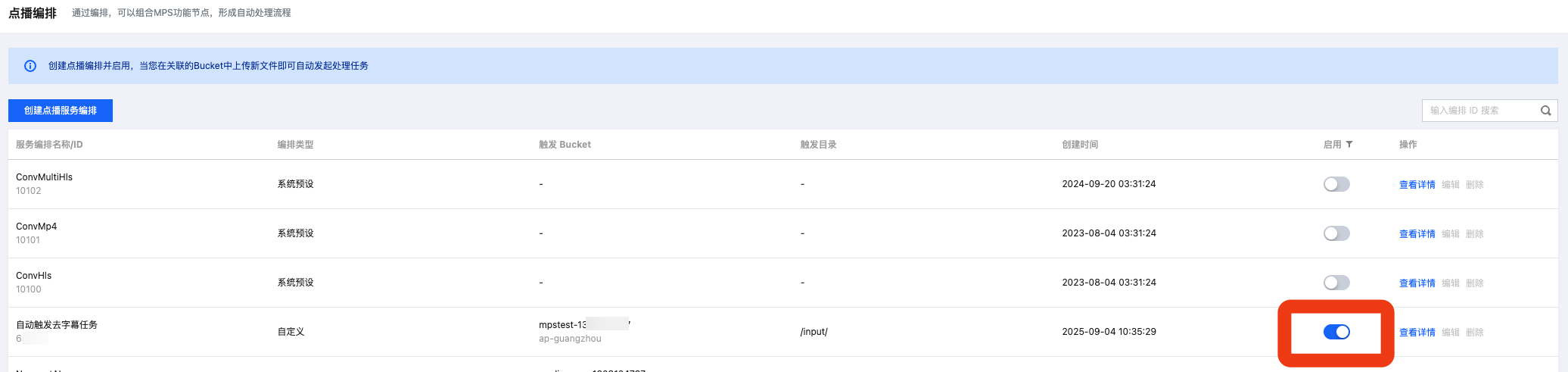Click 删除 in the ConvHls row
This screenshot has height=372, width=1568.
[x=1474, y=283]
